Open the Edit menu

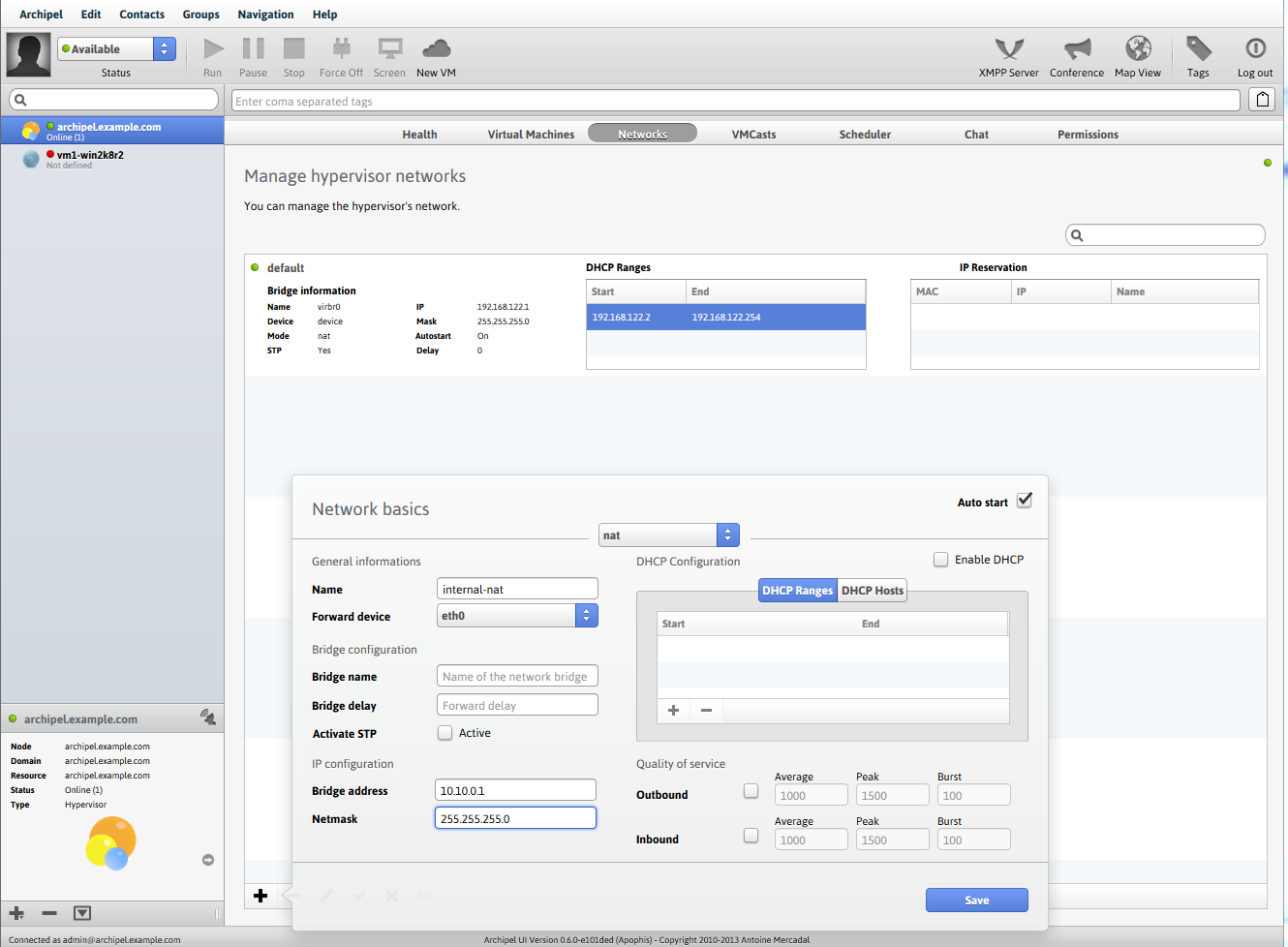coord(91,15)
